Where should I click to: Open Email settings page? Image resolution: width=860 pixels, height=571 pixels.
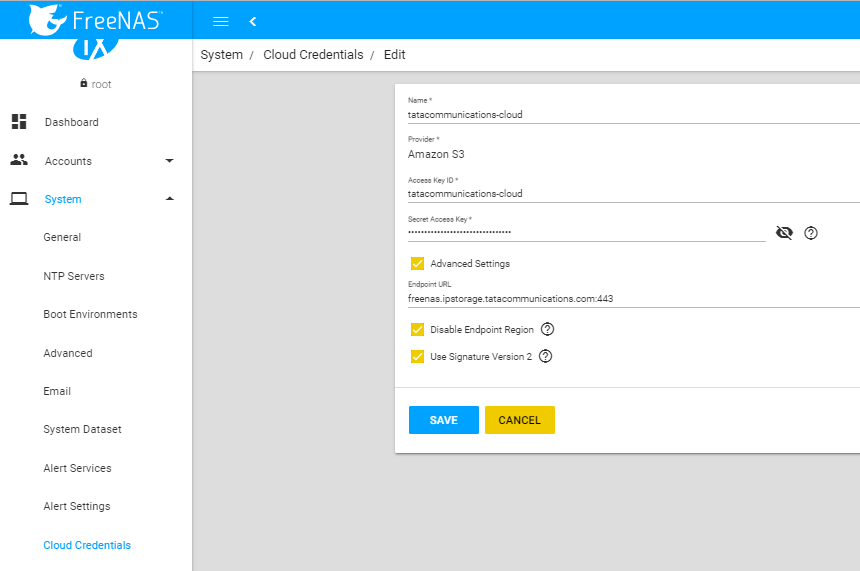57,391
